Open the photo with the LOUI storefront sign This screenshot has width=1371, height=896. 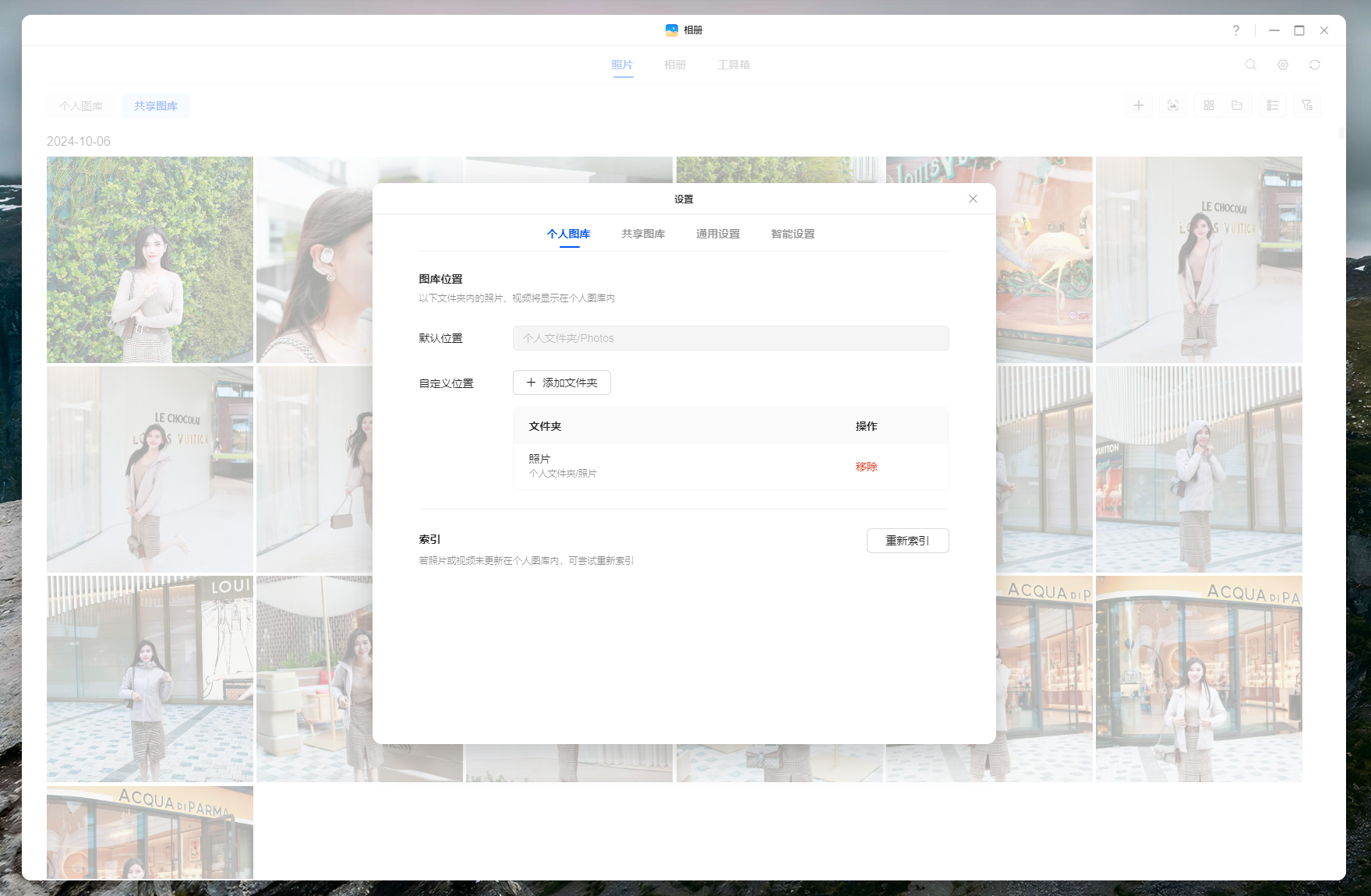click(150, 679)
